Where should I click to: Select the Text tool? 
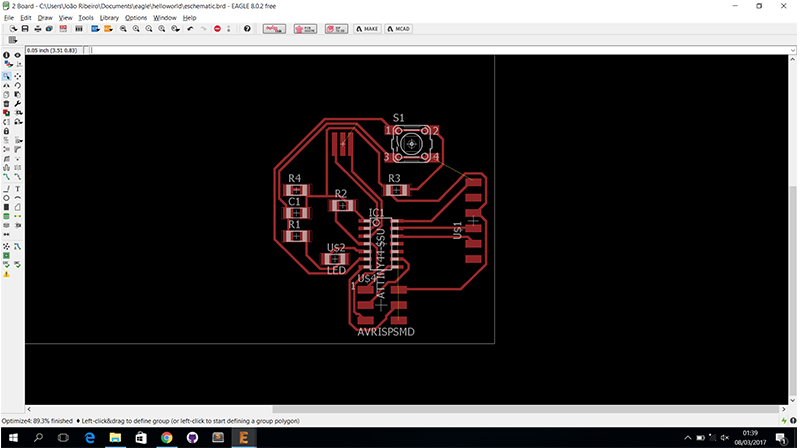pos(18,189)
